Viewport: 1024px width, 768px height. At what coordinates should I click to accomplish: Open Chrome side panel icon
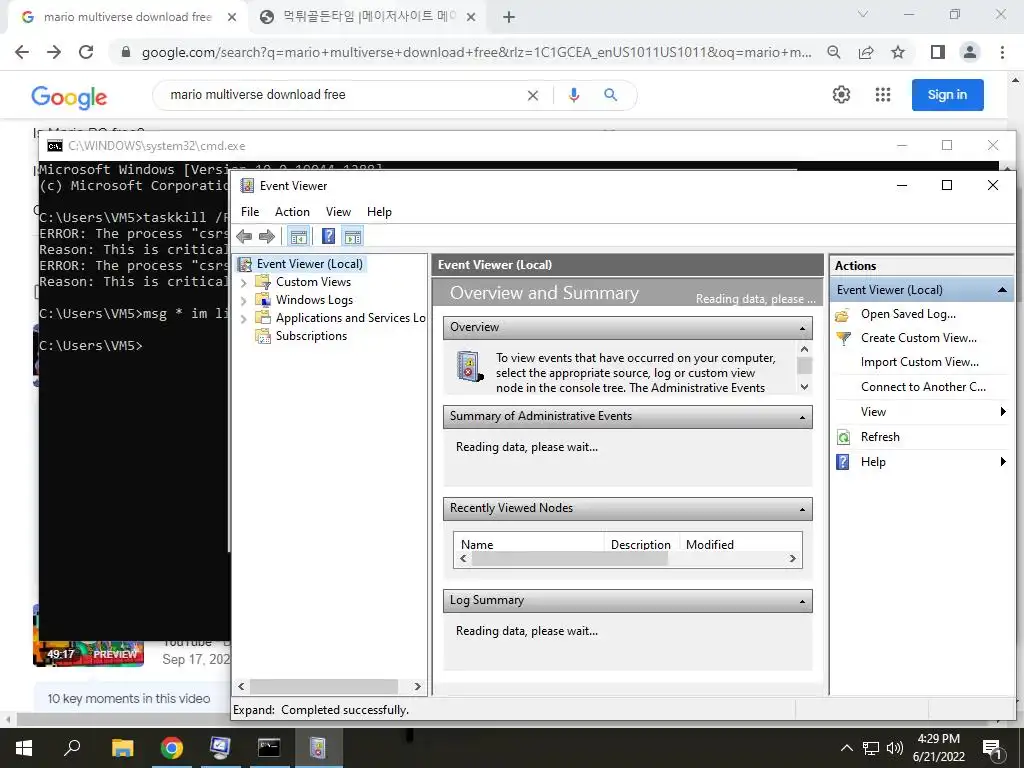click(x=938, y=52)
